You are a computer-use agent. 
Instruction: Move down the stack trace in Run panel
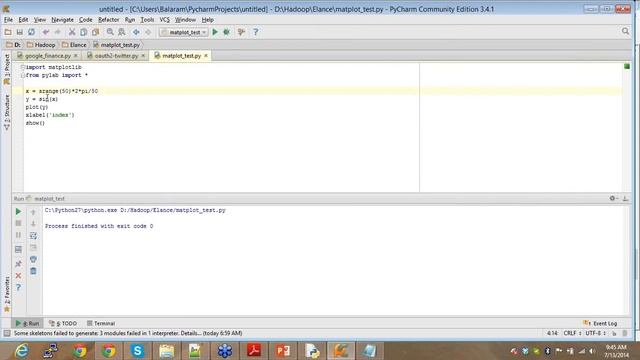coord(33,224)
